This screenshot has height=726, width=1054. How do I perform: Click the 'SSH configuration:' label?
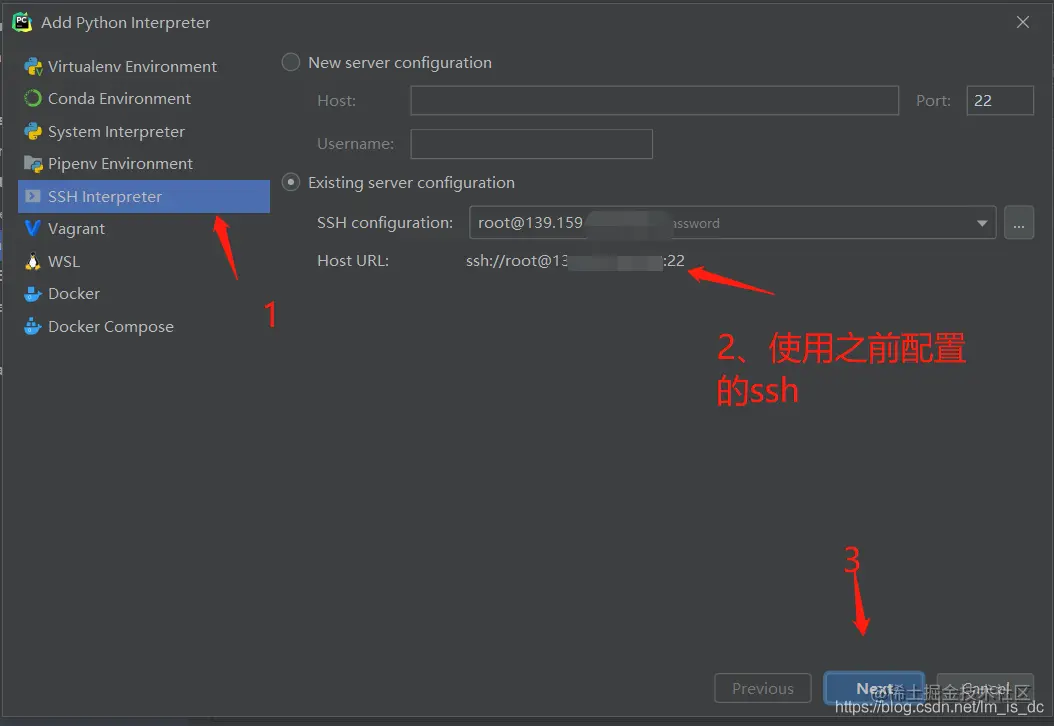point(385,223)
